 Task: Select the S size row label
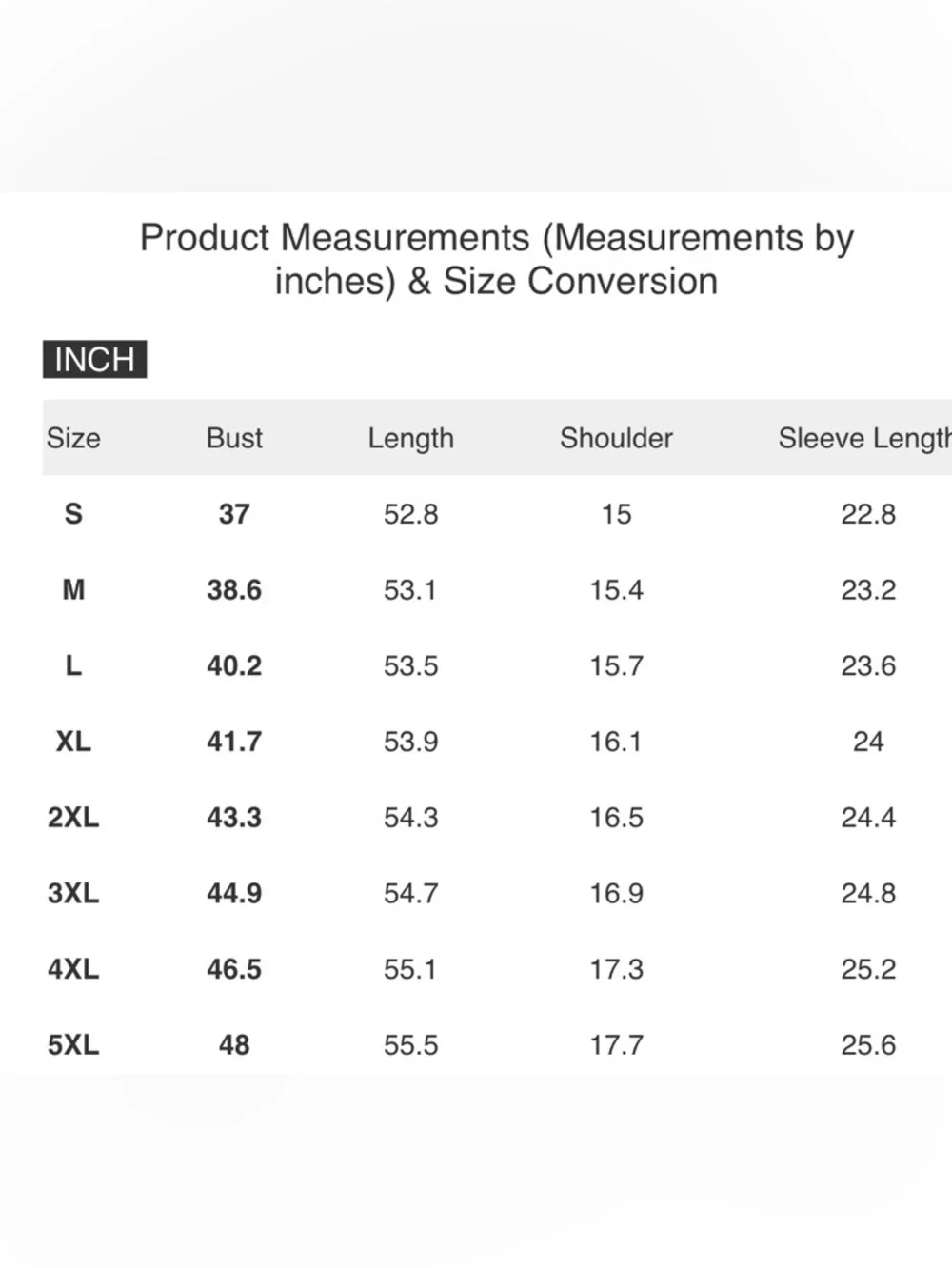(73, 514)
